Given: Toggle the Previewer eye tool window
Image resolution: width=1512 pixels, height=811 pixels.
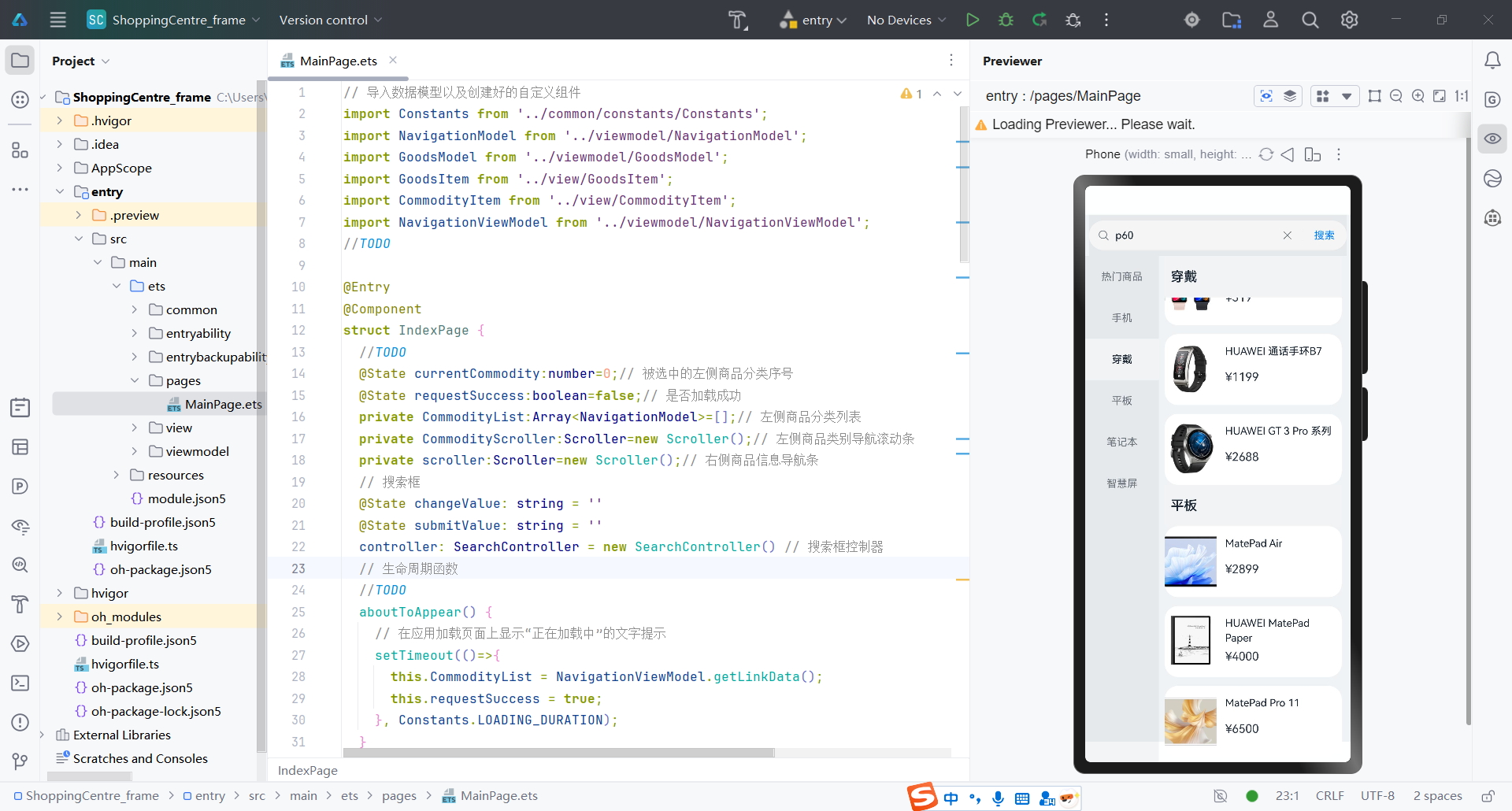Looking at the screenshot, I should 1492,139.
